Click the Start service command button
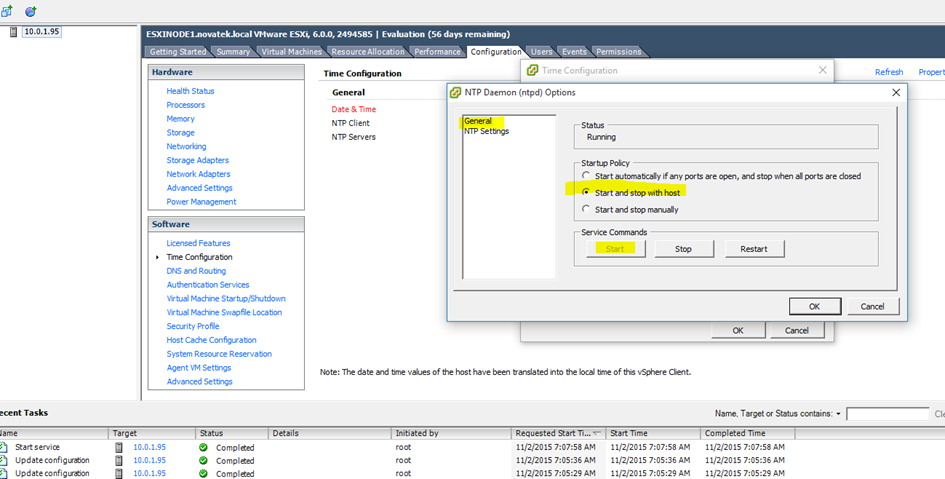The width and height of the screenshot is (945, 479). (x=615, y=249)
